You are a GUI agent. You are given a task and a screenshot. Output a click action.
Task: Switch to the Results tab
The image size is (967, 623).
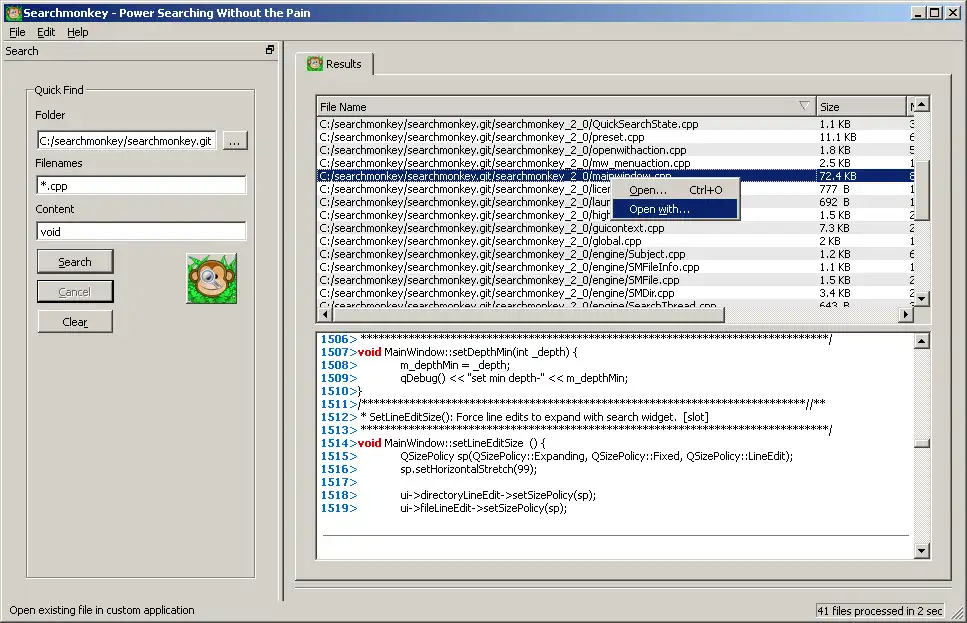(335, 64)
